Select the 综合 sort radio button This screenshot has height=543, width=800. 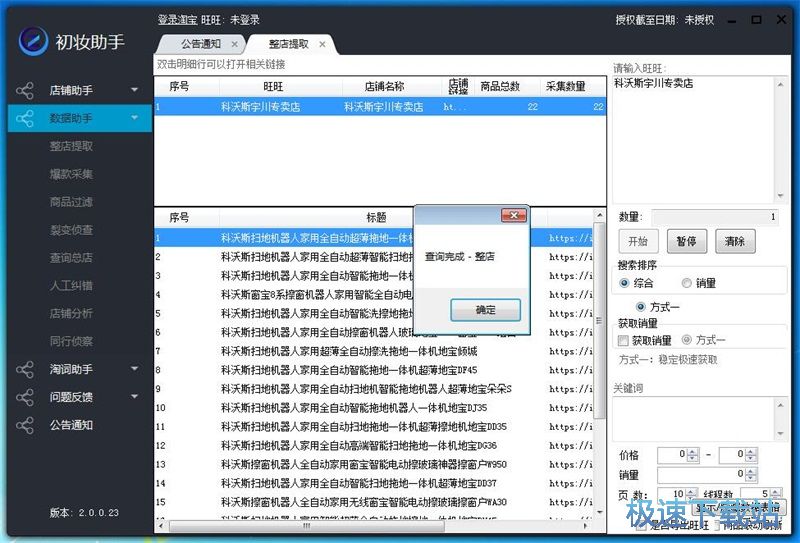click(624, 283)
